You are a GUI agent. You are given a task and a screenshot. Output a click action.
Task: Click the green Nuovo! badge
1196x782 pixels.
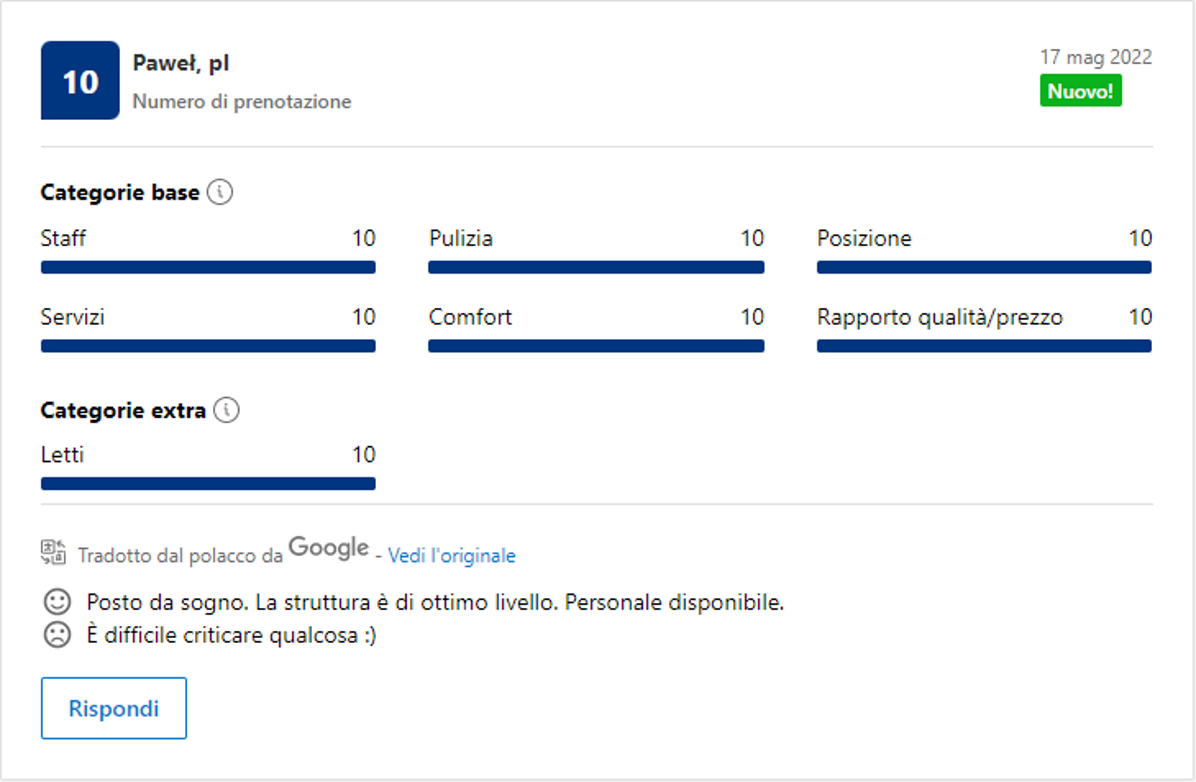pos(1080,92)
